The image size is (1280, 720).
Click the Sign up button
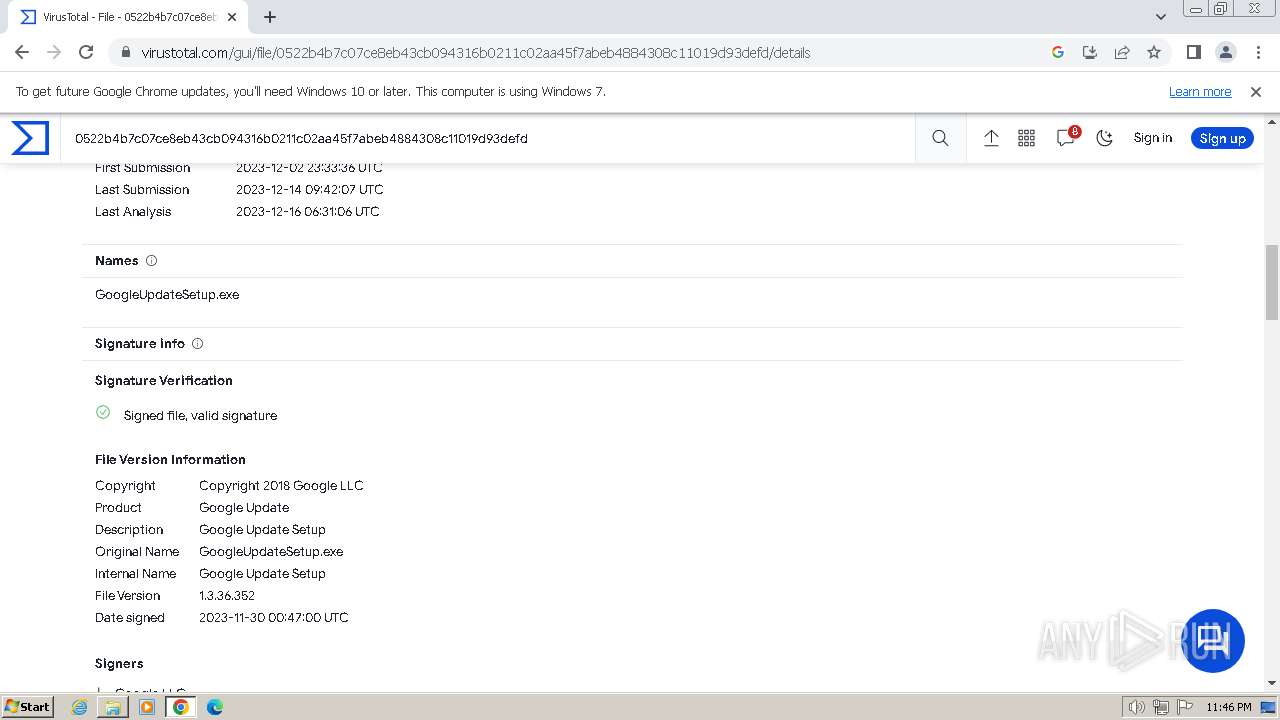(1222, 138)
